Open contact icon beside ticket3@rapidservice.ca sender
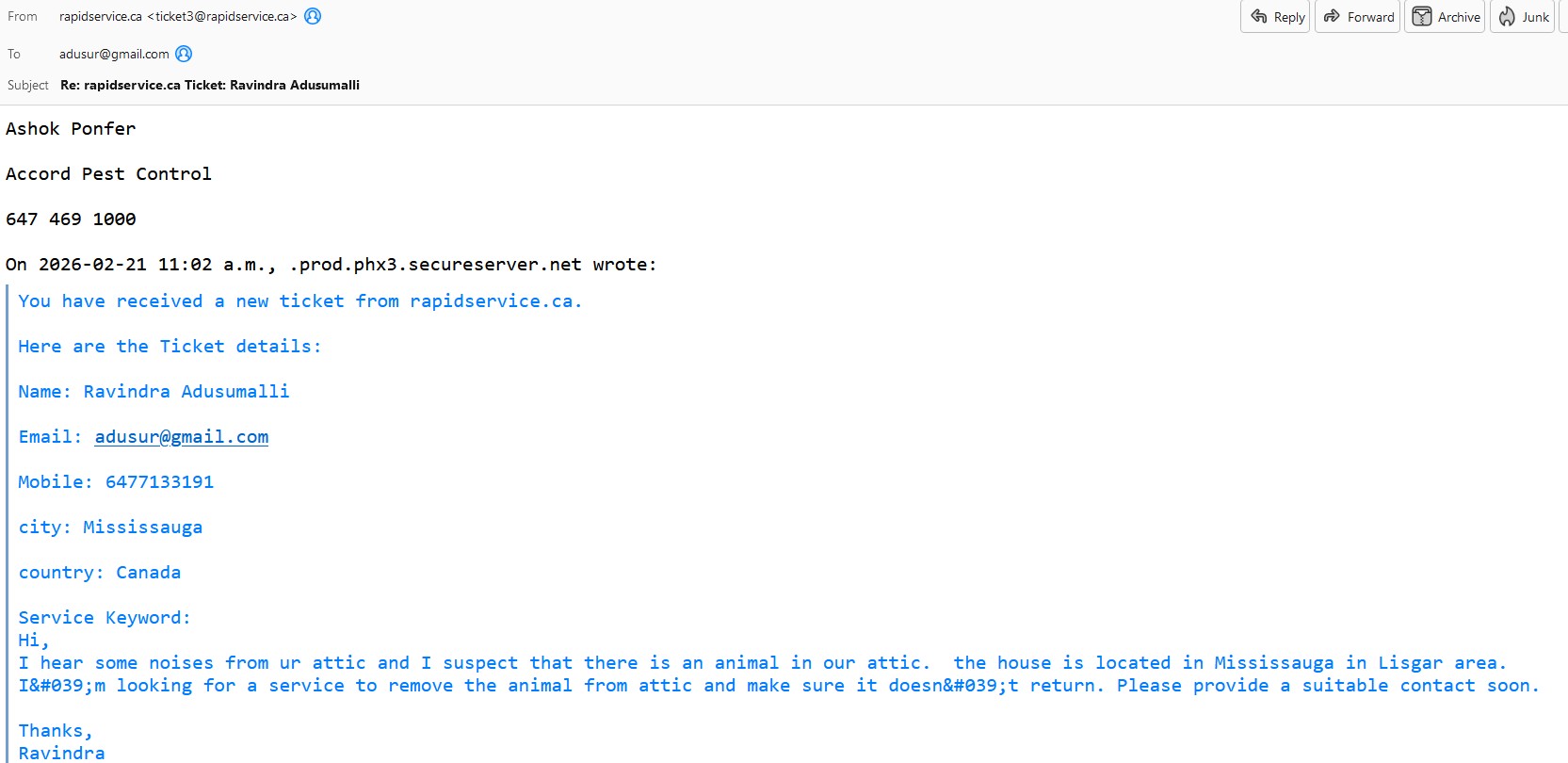This screenshot has width=1568, height=763. coord(313,16)
